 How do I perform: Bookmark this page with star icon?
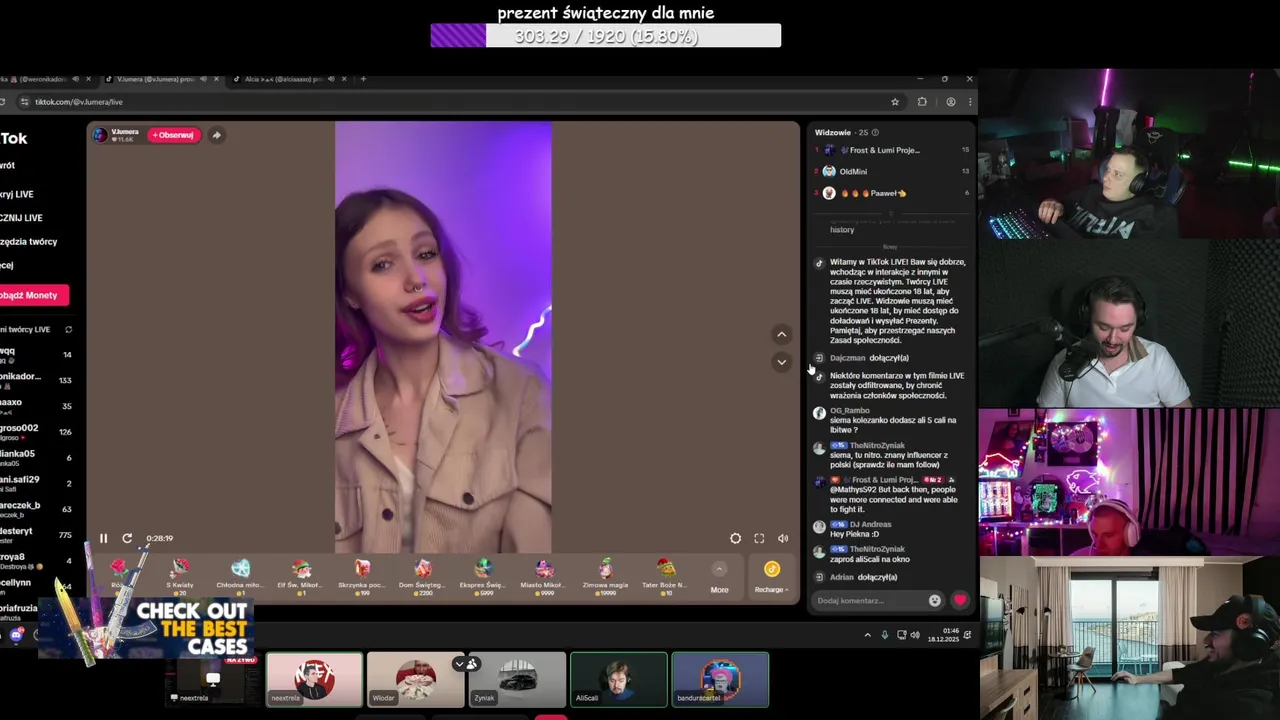[x=894, y=101]
